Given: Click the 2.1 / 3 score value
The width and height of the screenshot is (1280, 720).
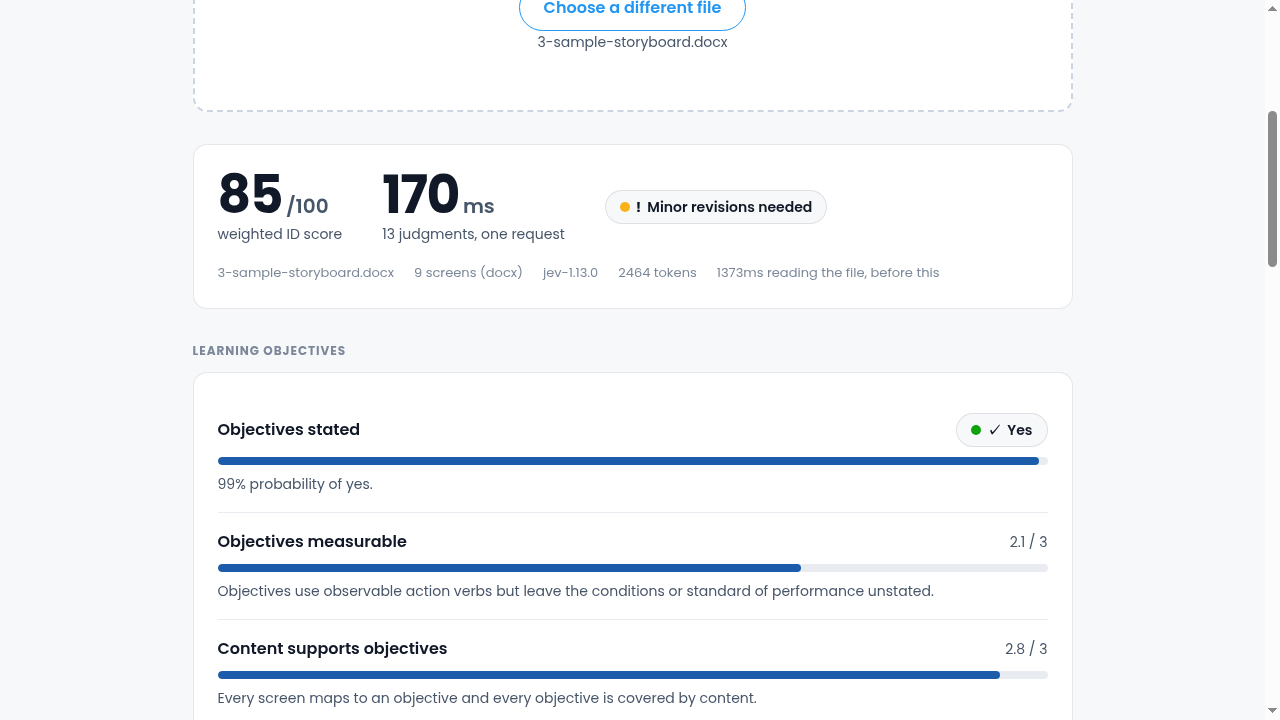Looking at the screenshot, I should [x=1028, y=542].
